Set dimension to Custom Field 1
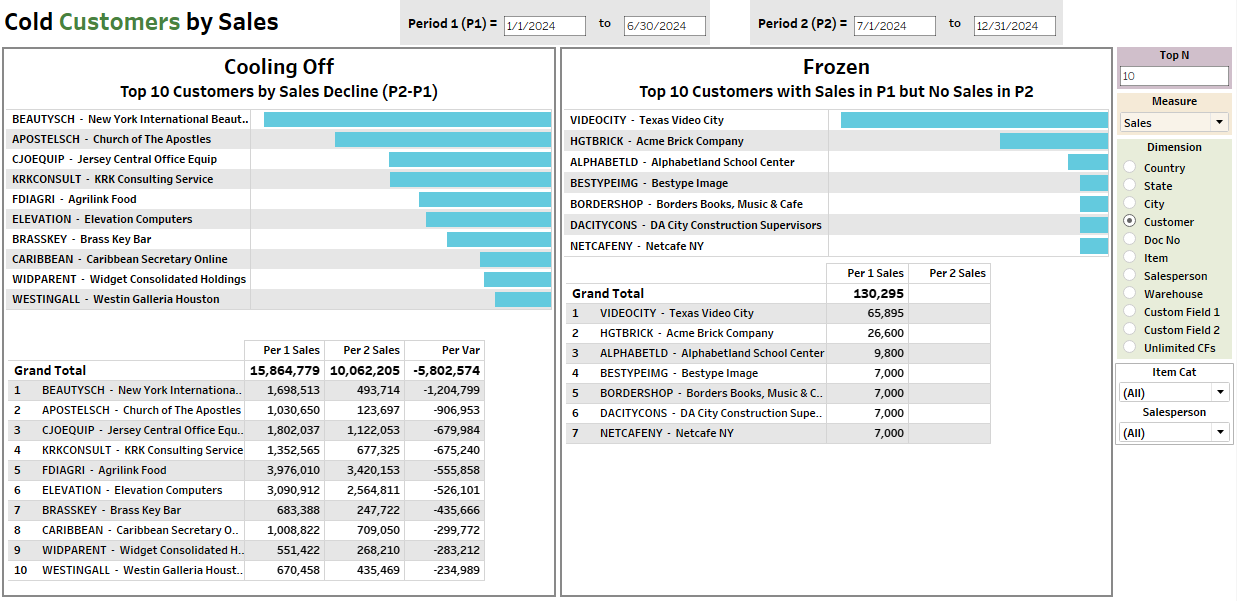The width and height of the screenshot is (1237, 601). 1130,312
